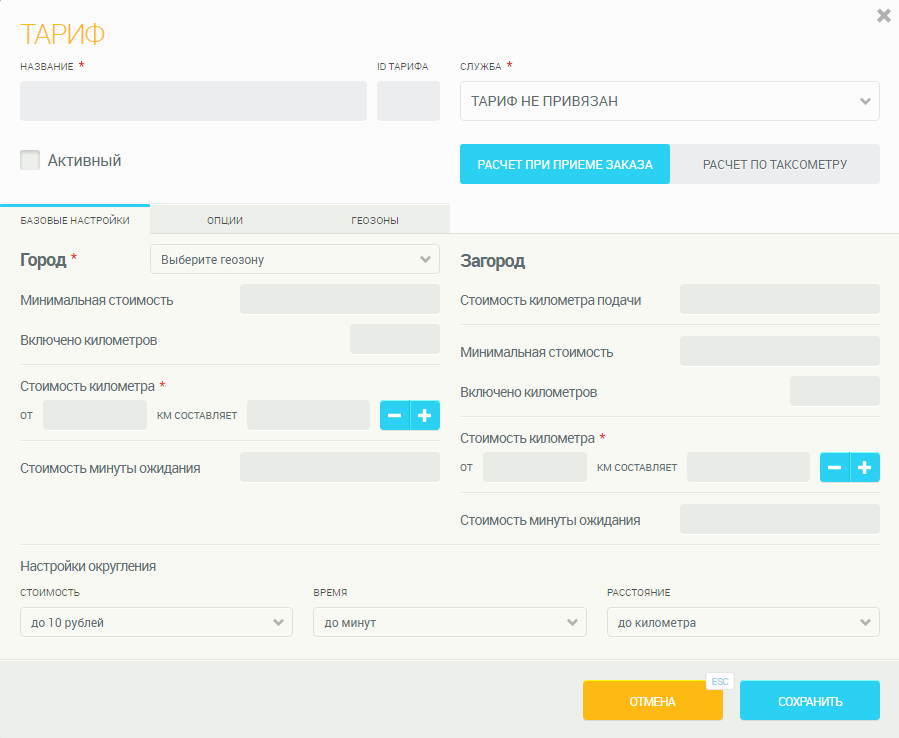This screenshot has height=738, width=899.
Task: Enable the Активный checkbox
Action: (x=30, y=160)
